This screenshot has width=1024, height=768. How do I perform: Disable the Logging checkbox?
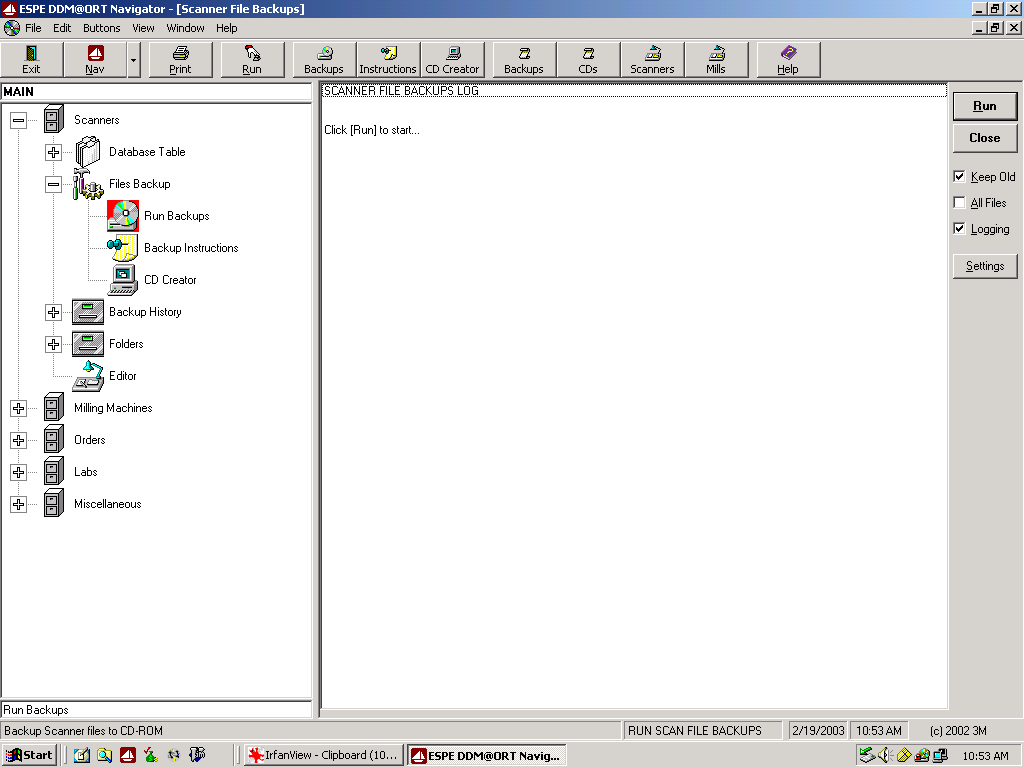coord(960,229)
